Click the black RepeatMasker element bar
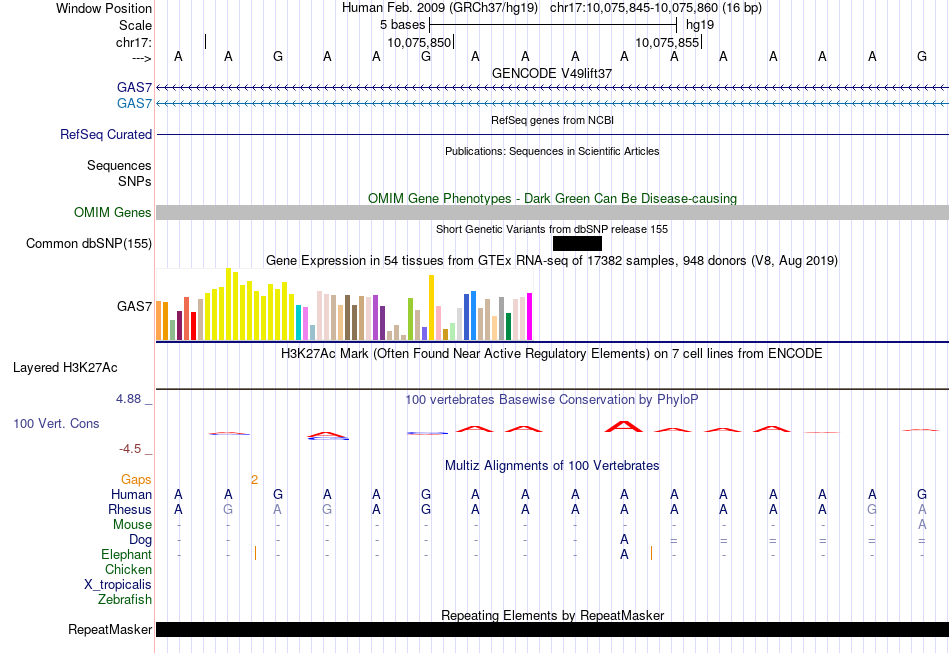This screenshot has width=950, height=653. pos(553,630)
